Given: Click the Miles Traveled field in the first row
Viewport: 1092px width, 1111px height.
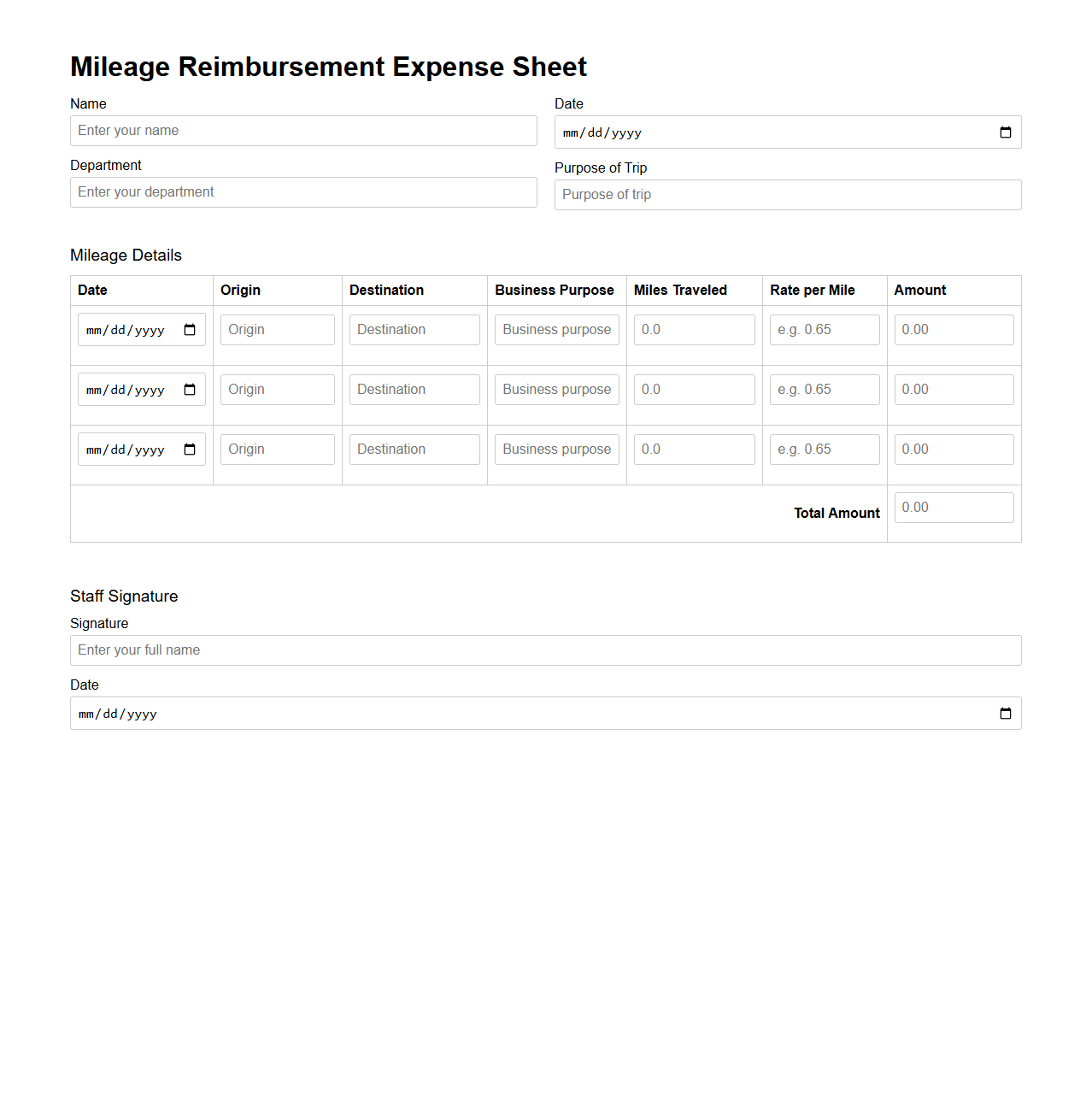Looking at the screenshot, I should tap(694, 329).
